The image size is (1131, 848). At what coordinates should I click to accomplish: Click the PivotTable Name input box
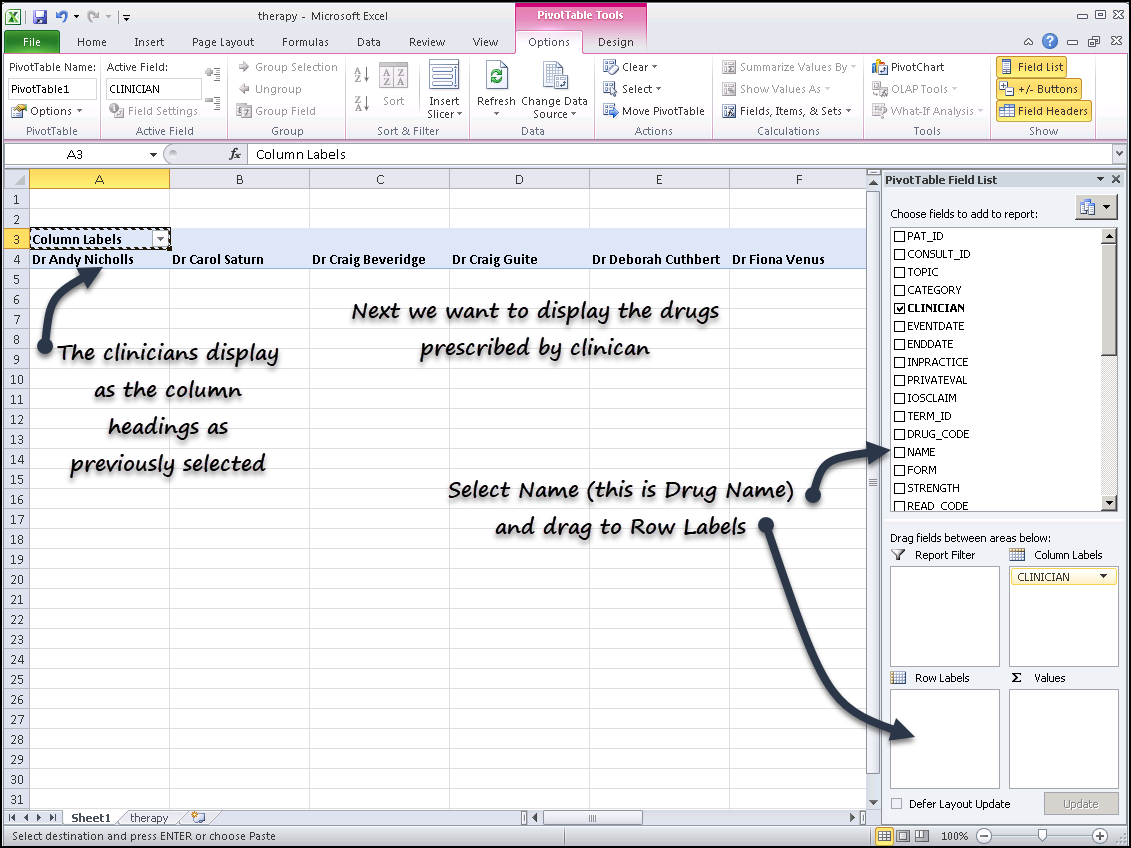52,89
